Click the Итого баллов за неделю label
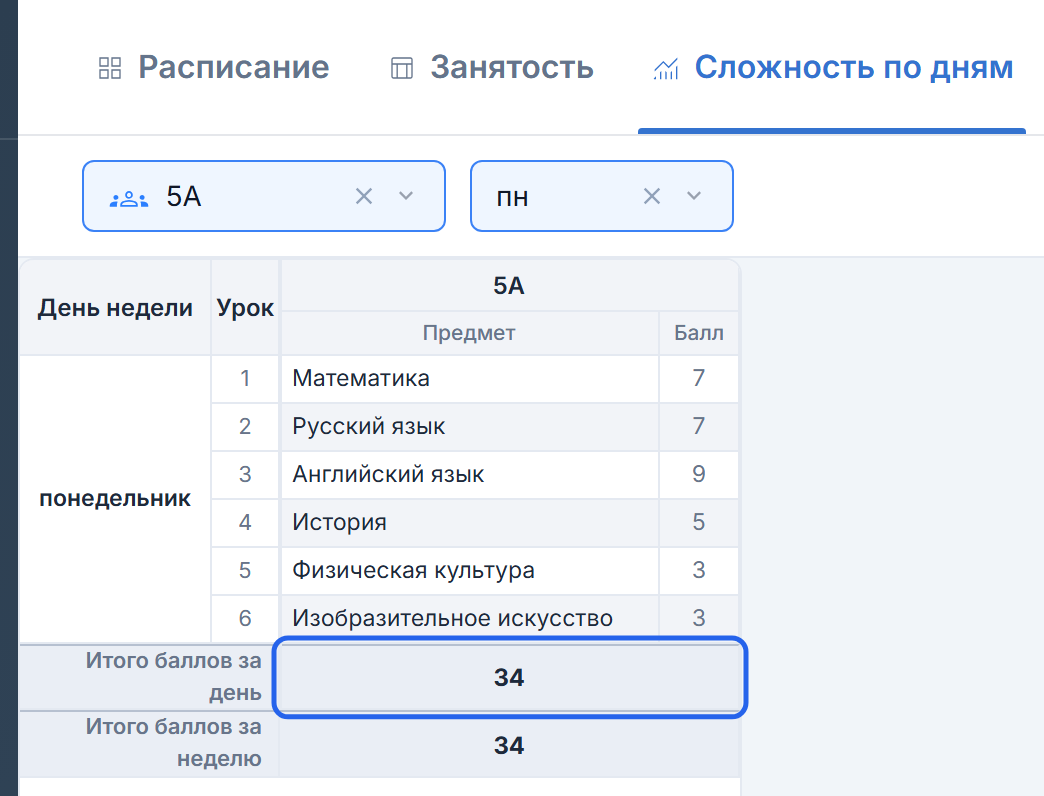This screenshot has width=1044, height=796. point(173,743)
